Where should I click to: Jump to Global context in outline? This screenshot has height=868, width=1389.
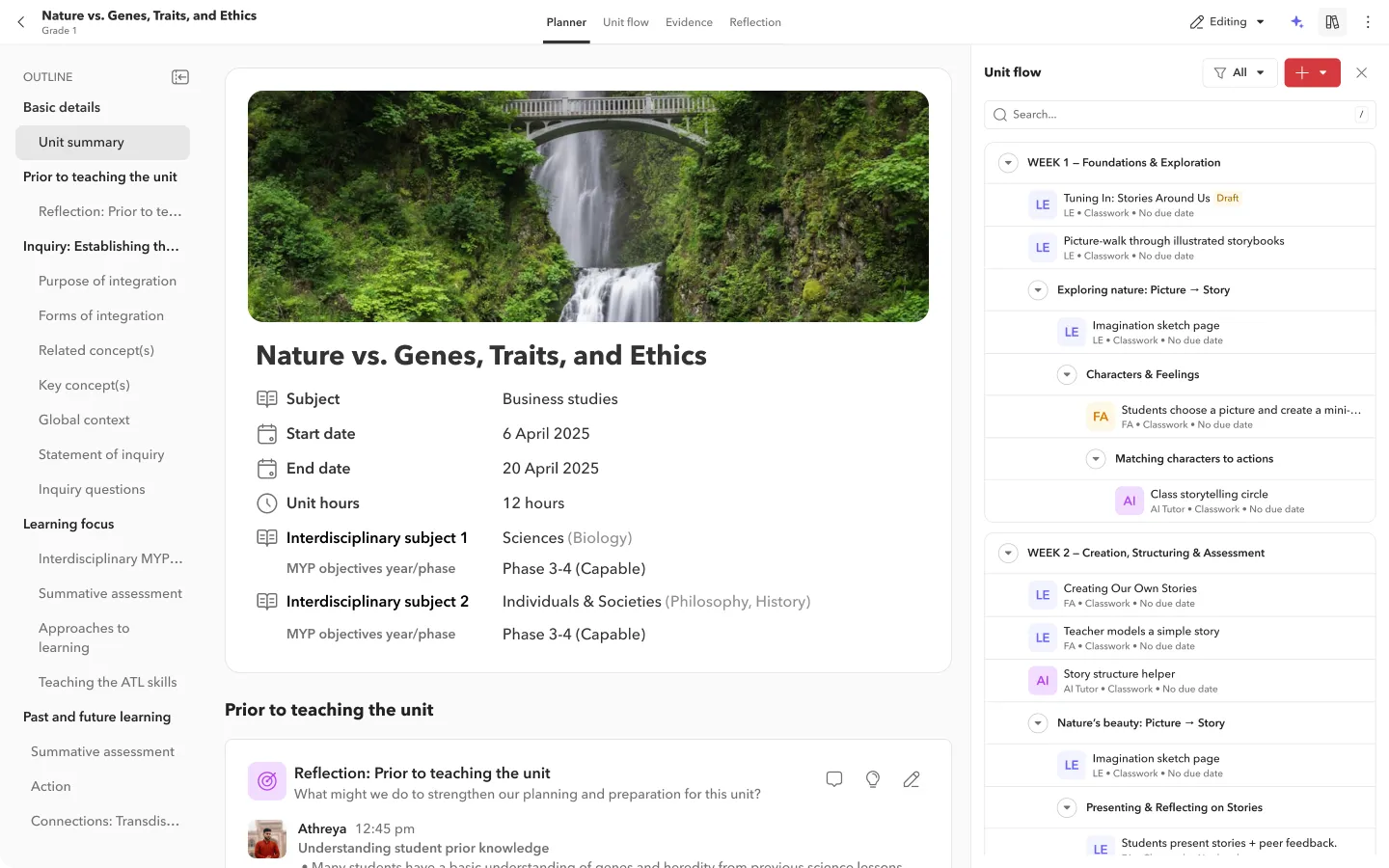coord(84,420)
